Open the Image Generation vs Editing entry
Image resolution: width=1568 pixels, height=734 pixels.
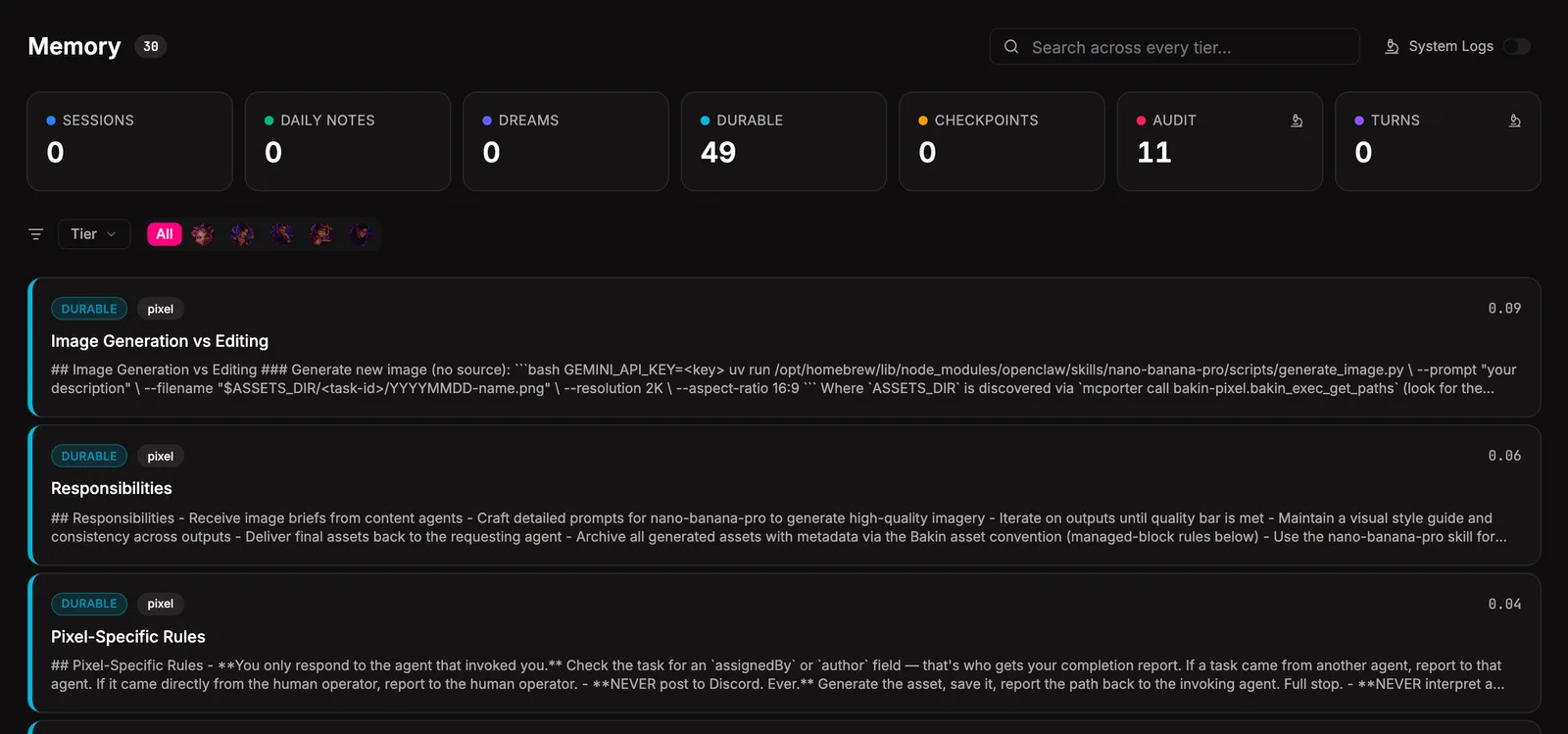(x=784, y=347)
